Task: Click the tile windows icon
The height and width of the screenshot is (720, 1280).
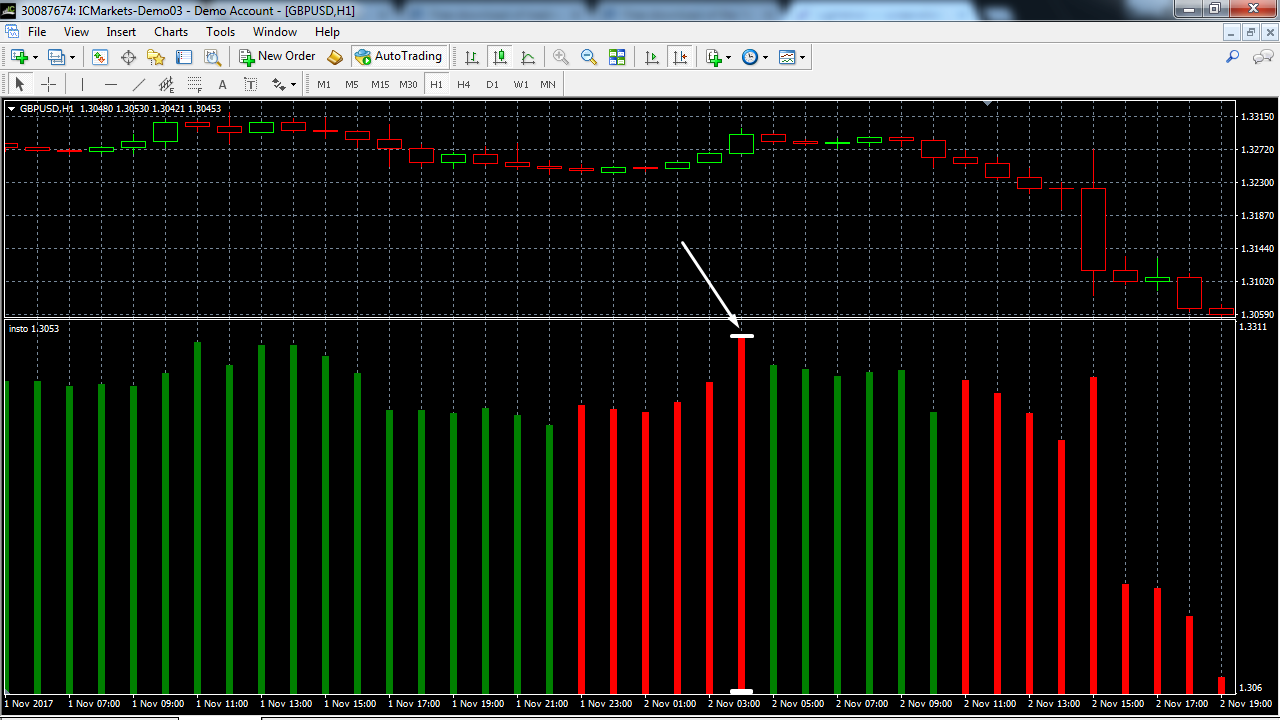Action: 617,57
